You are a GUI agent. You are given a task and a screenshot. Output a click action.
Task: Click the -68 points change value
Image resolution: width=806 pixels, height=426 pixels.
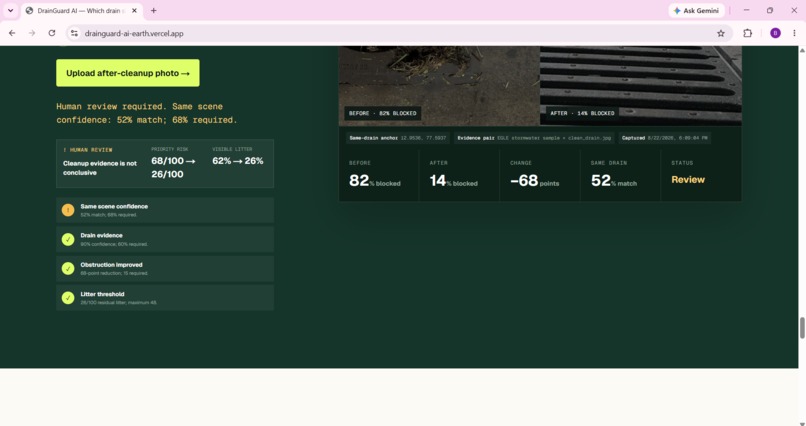535,181
